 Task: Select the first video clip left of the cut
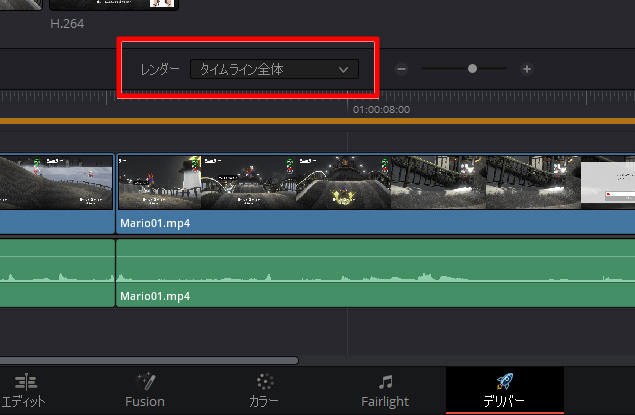click(x=55, y=182)
